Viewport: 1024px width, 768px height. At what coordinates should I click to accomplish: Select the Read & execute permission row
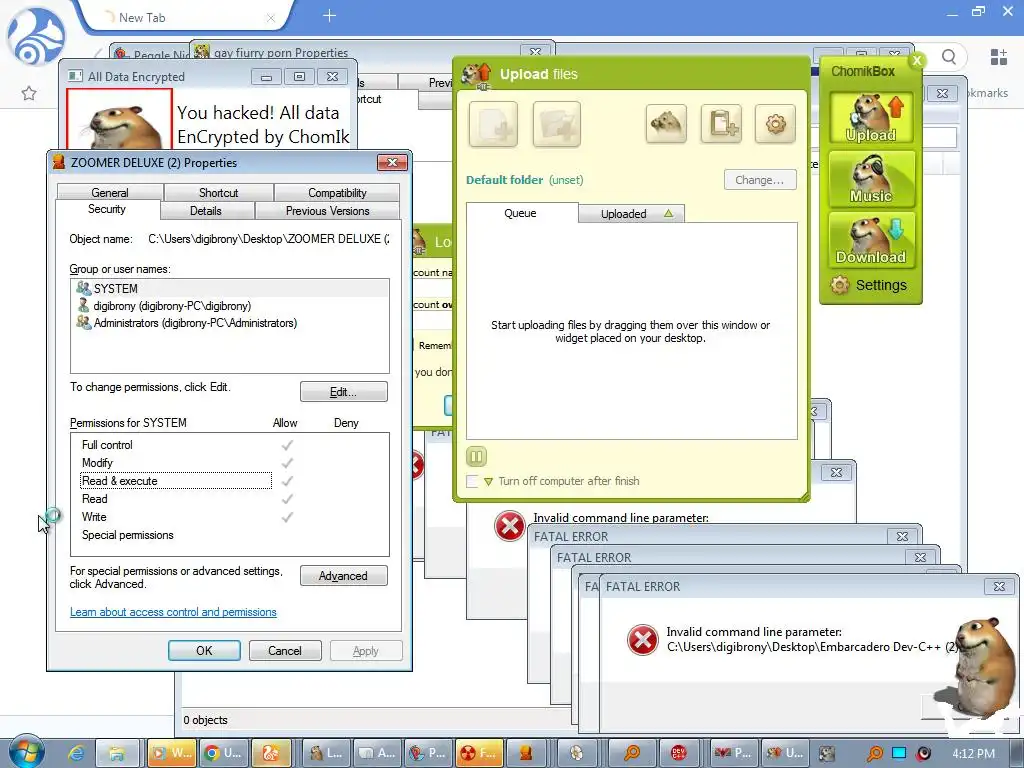point(230,481)
